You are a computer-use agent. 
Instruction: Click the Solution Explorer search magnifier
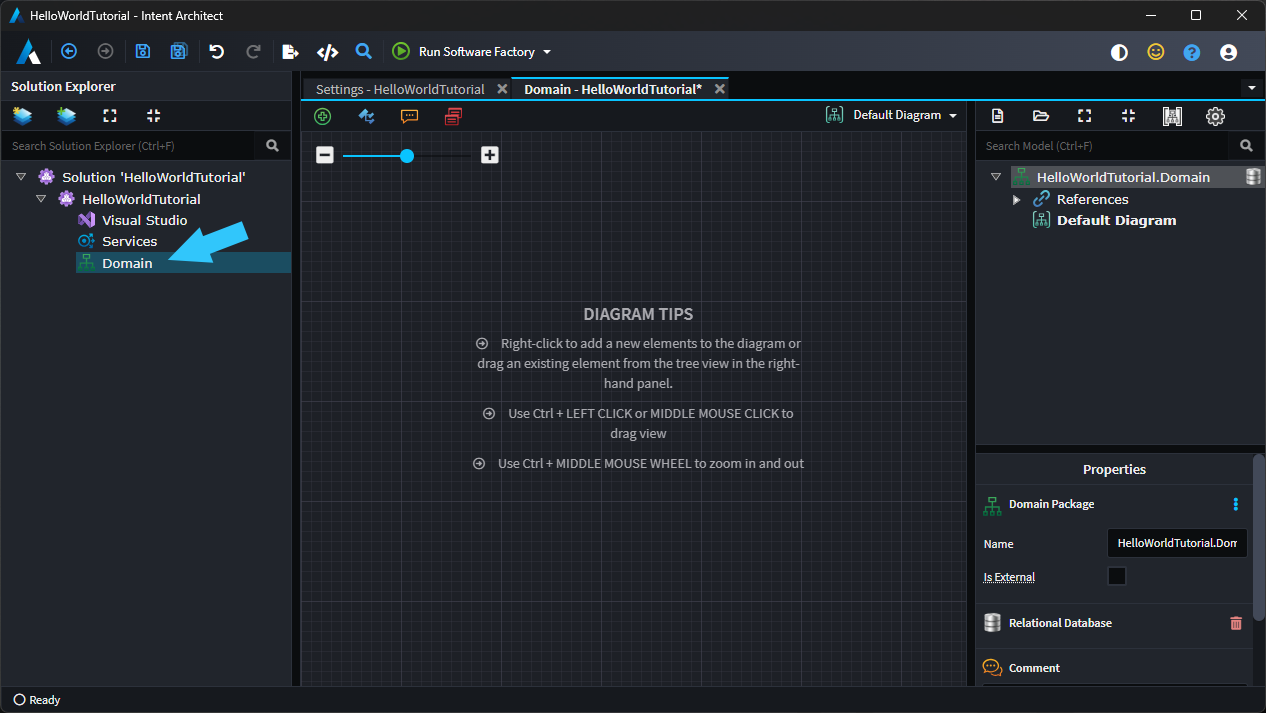[272, 146]
